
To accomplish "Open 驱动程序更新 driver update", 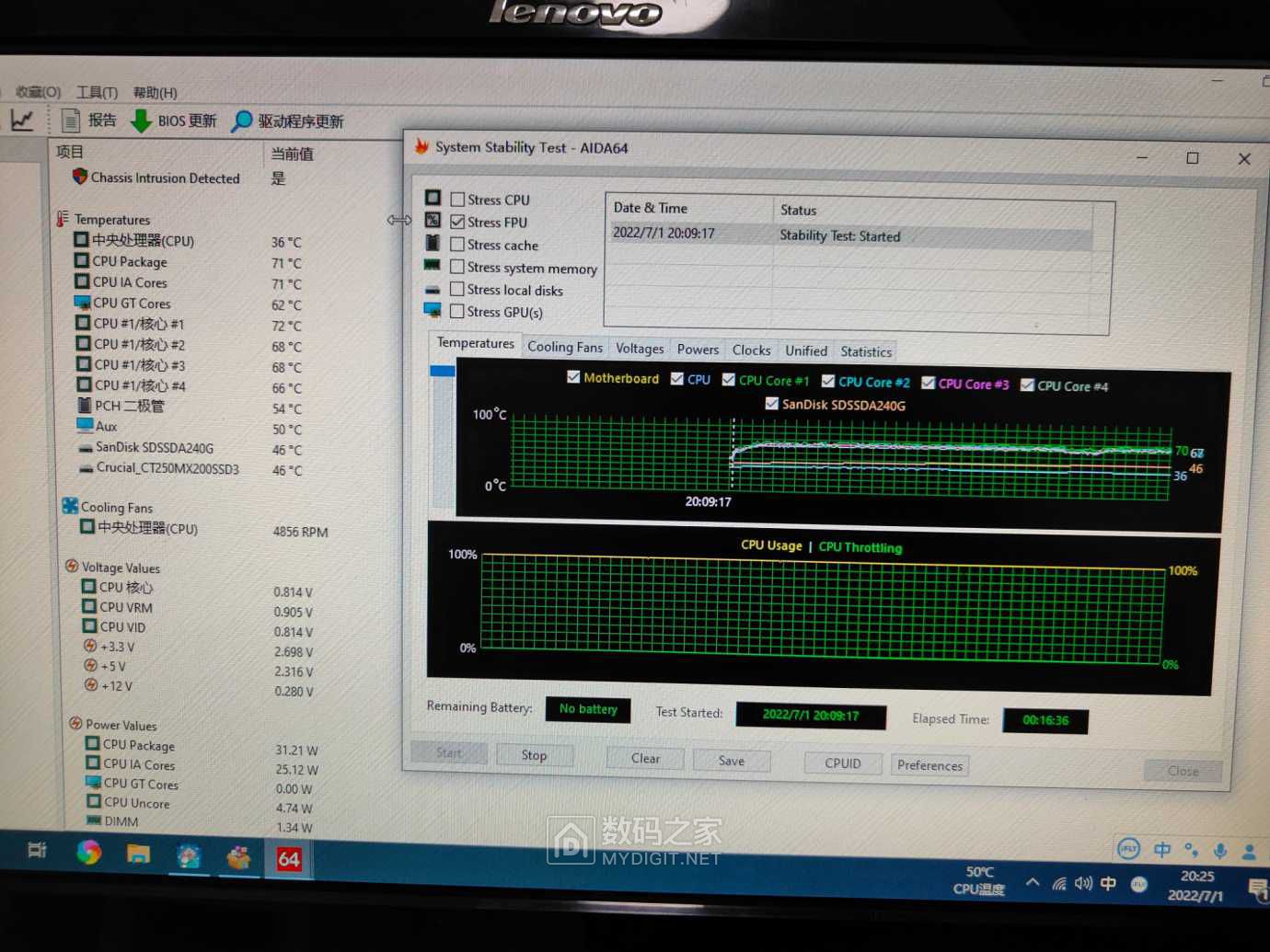I will point(287,121).
